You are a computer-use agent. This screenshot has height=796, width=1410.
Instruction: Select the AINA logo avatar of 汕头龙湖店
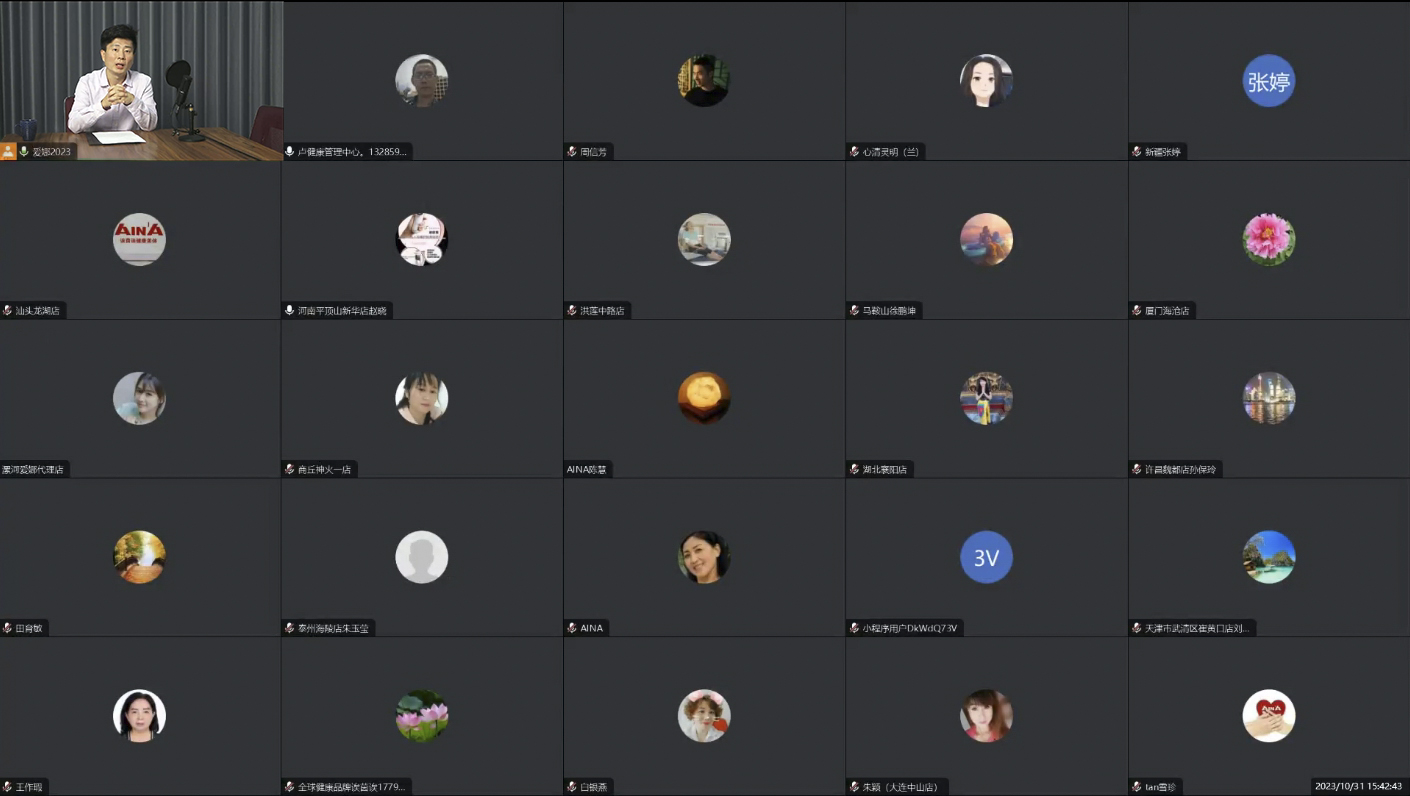[139, 239]
